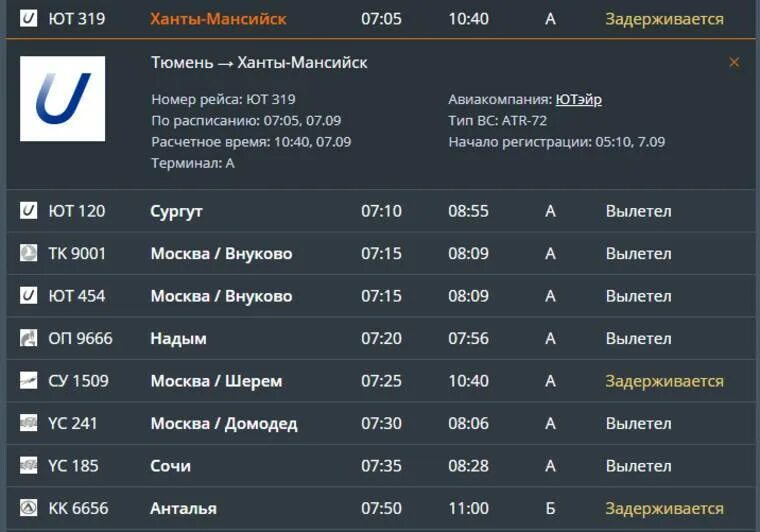This screenshot has width=760, height=532.
Task: Click airline icon next to КК 6656
Action: (28, 508)
